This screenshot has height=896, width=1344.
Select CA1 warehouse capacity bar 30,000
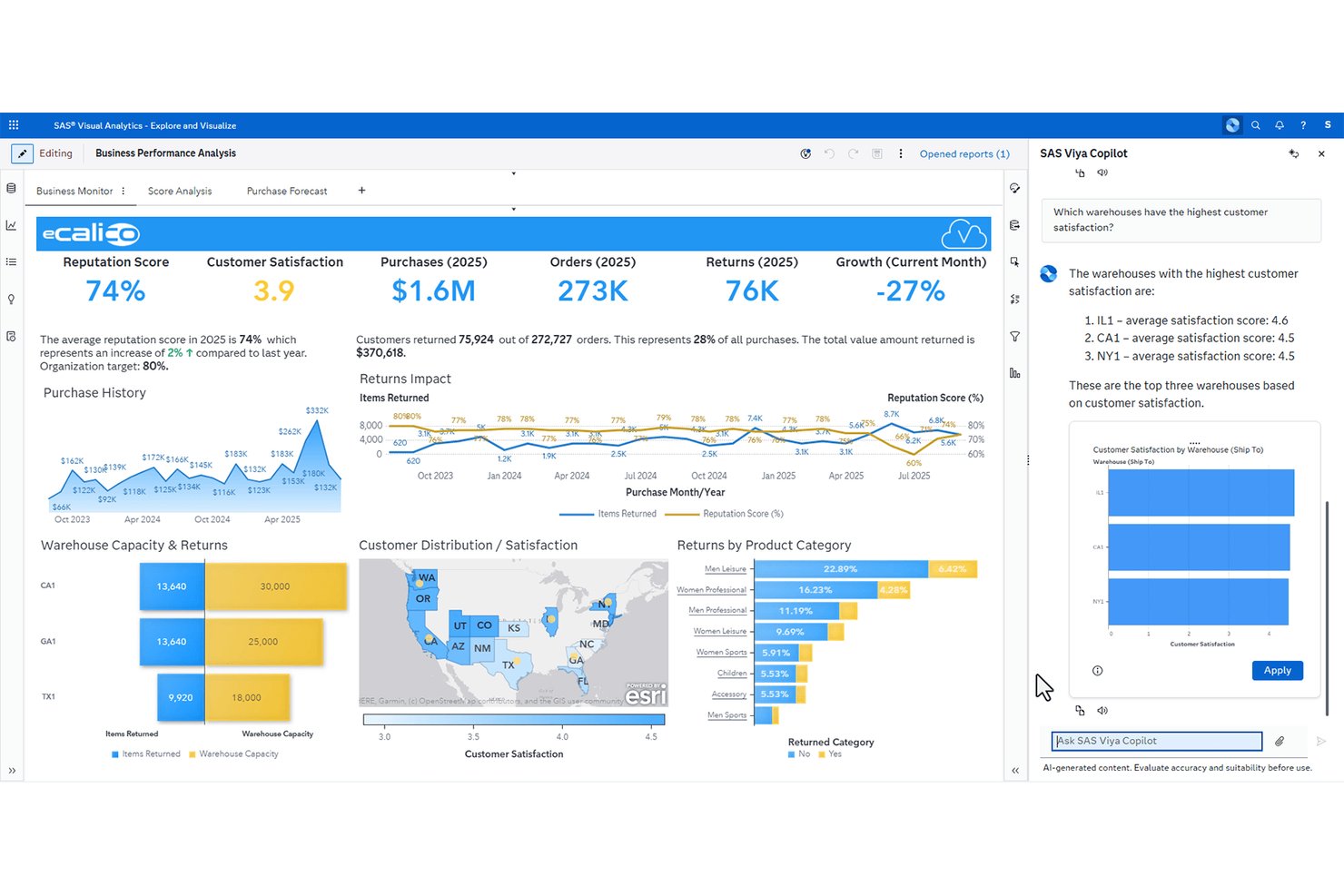(276, 586)
